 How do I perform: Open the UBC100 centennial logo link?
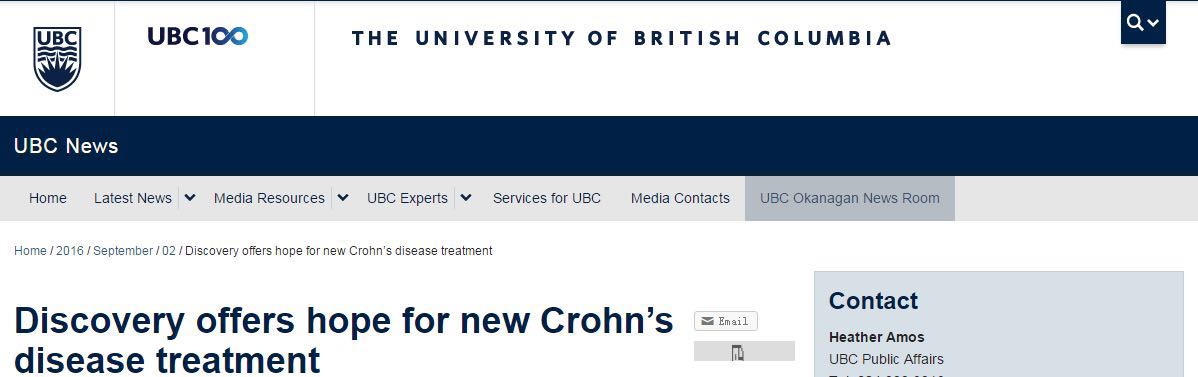[198, 36]
